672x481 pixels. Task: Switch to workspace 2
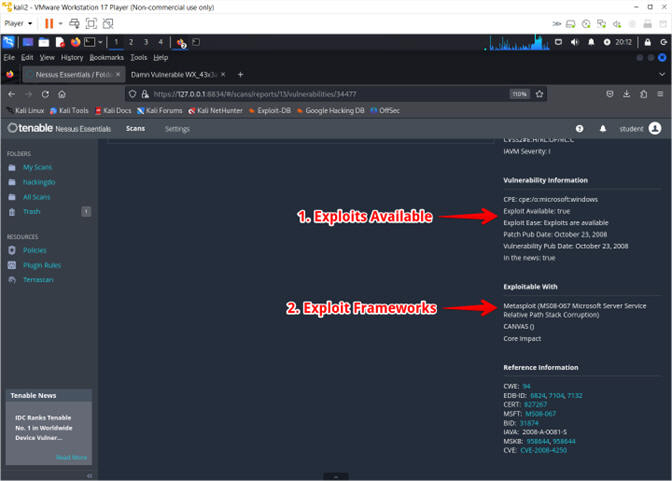[x=131, y=42]
